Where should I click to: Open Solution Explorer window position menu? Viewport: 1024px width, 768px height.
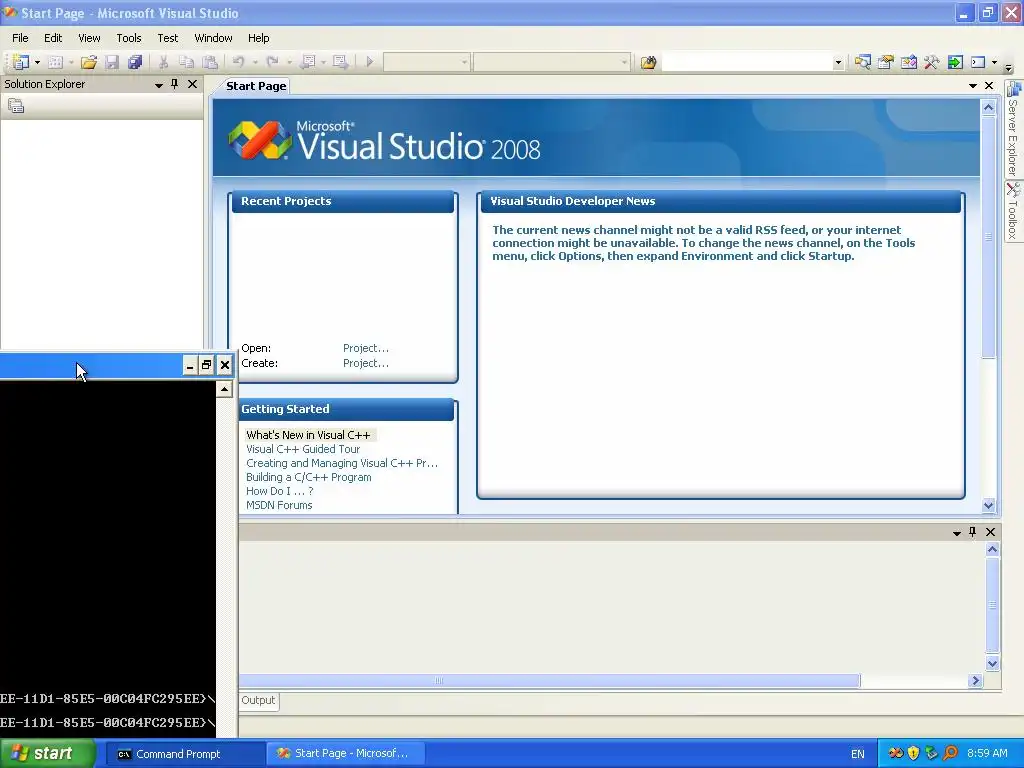159,84
